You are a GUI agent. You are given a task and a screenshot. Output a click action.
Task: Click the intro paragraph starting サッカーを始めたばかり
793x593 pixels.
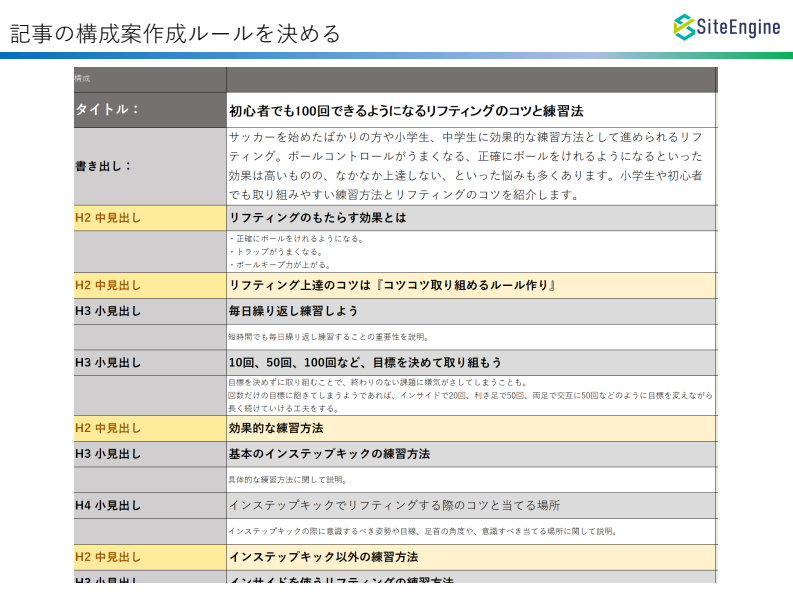465,166
